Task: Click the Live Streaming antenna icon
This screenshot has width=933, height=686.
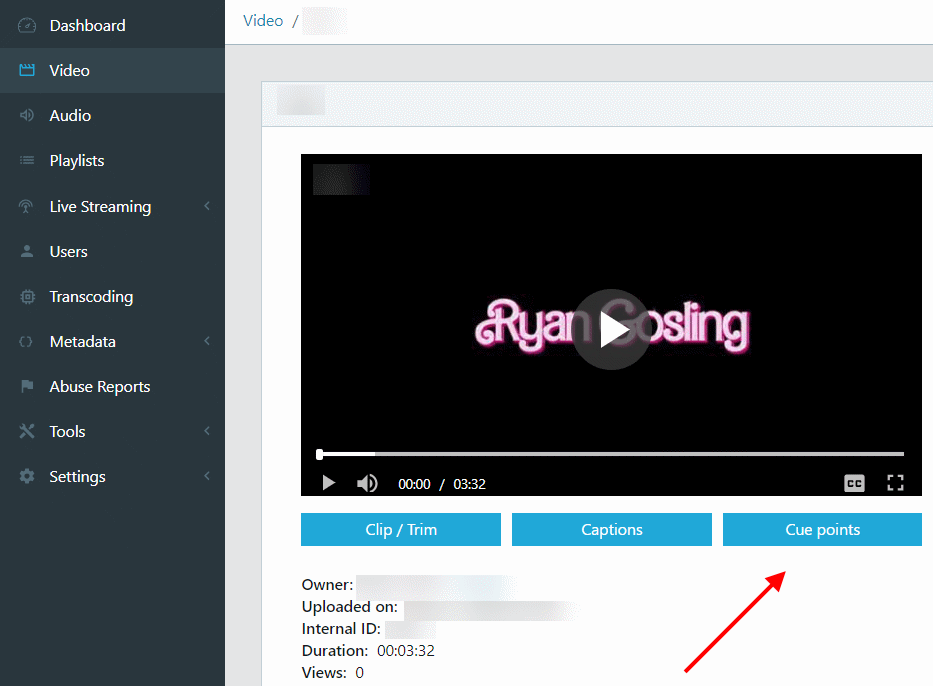Action: coord(26,206)
